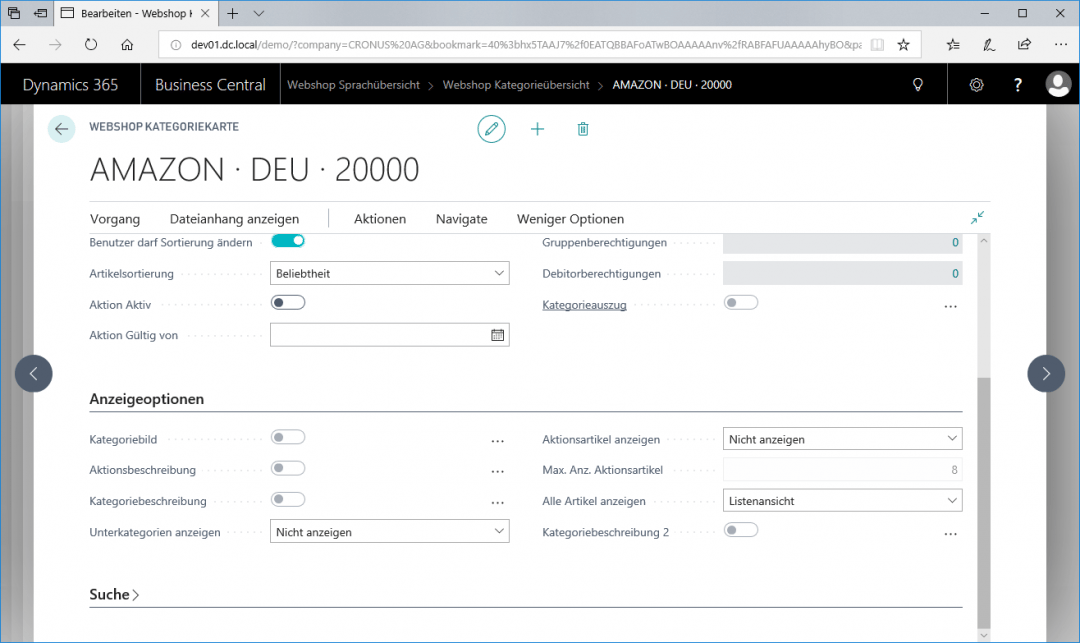This screenshot has width=1080, height=643.
Task: Click the Business Central header link
Action: point(210,85)
